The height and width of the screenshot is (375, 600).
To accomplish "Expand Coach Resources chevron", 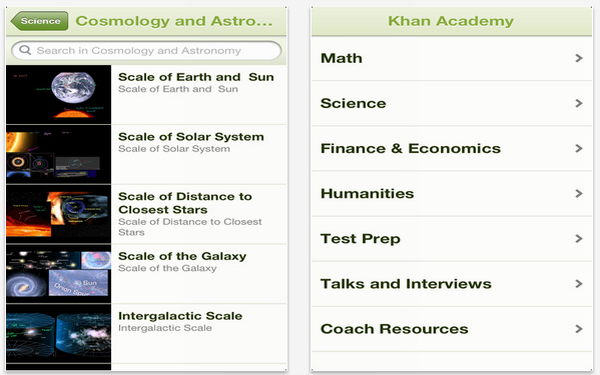I will click(579, 329).
